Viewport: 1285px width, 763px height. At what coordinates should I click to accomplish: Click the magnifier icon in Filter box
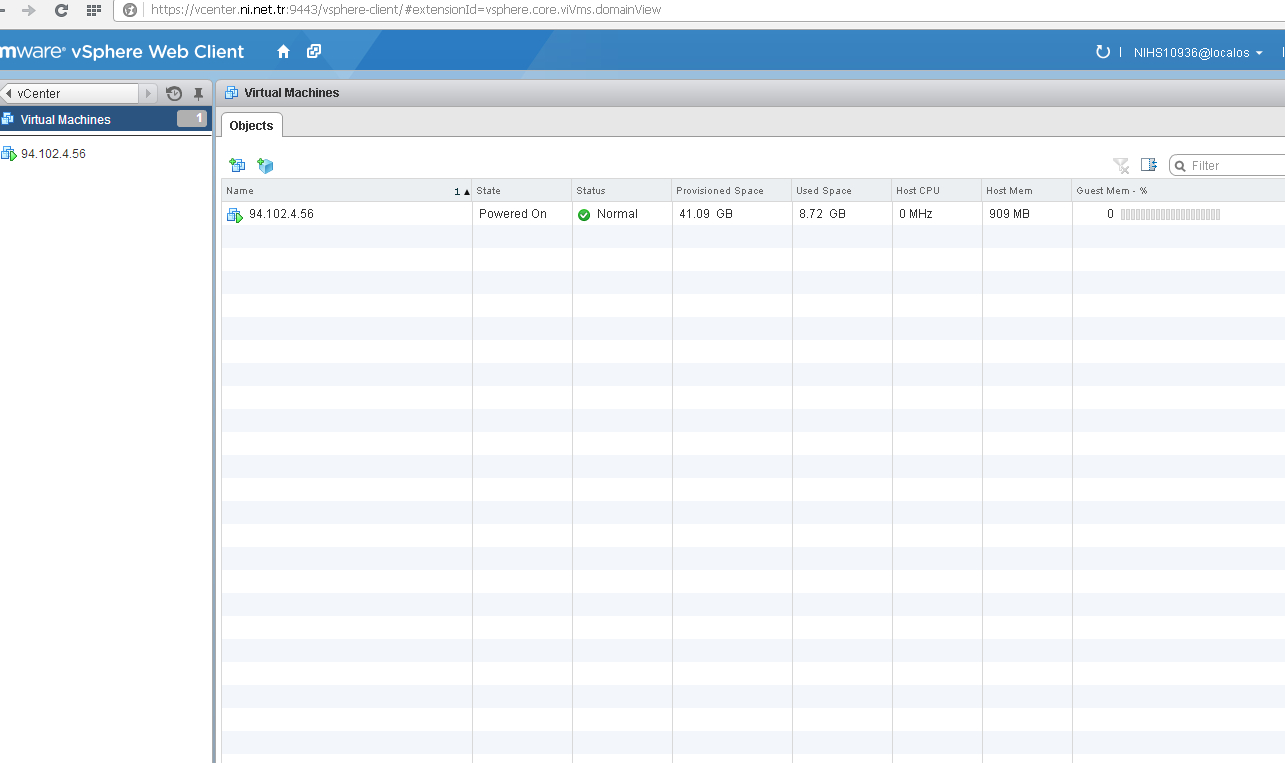pos(1180,166)
